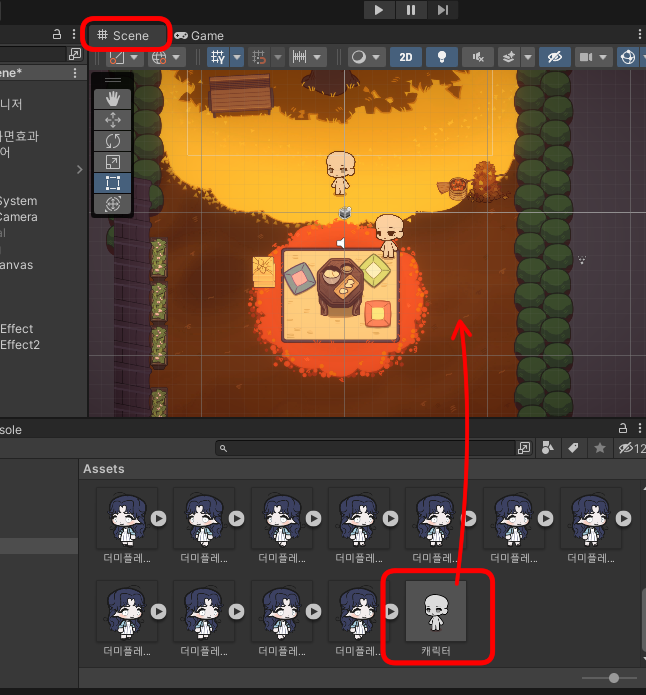Select the wooden bench in scene
The height and width of the screenshot is (695, 646).
click(241, 94)
